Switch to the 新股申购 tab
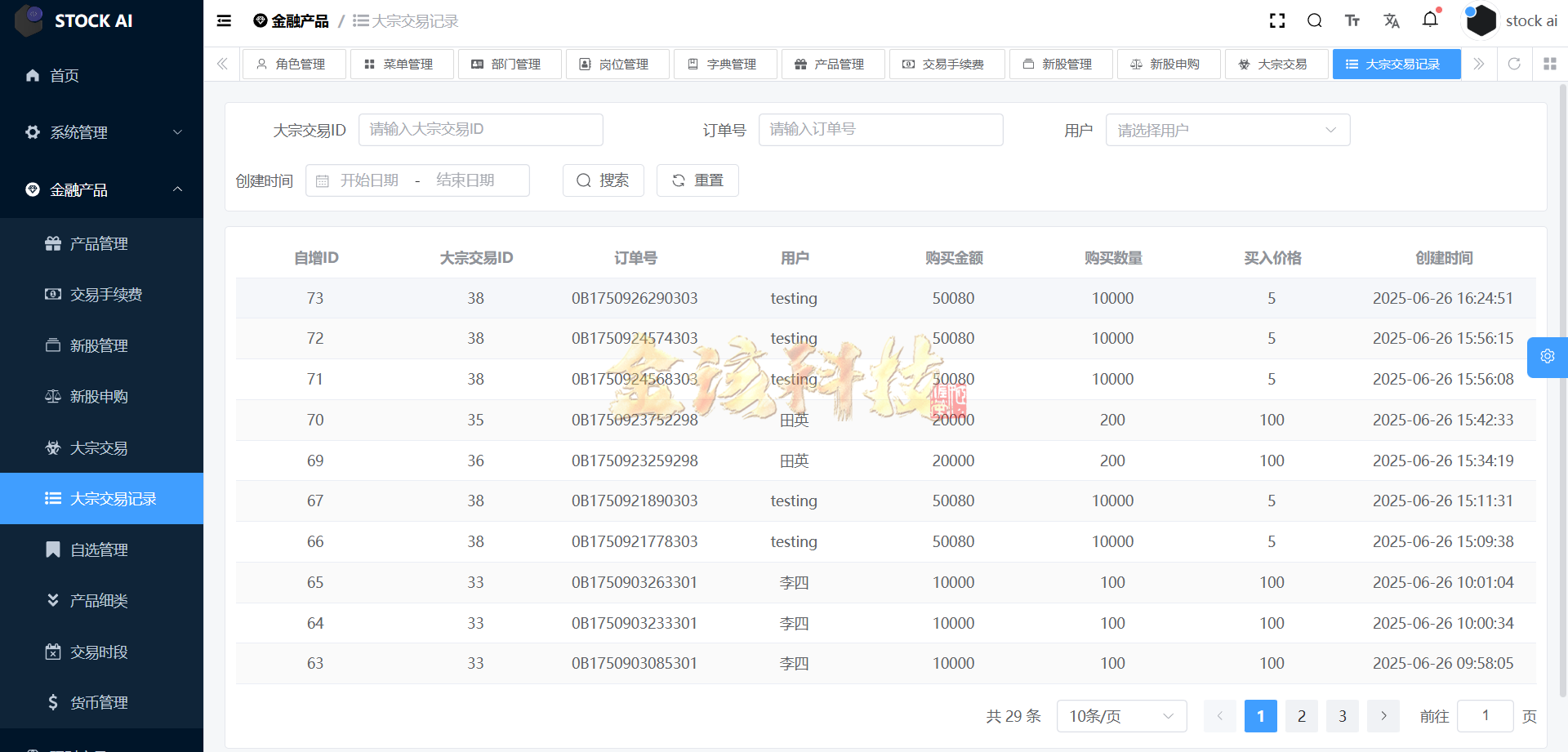The image size is (1568, 752). pyautogui.click(x=1168, y=64)
